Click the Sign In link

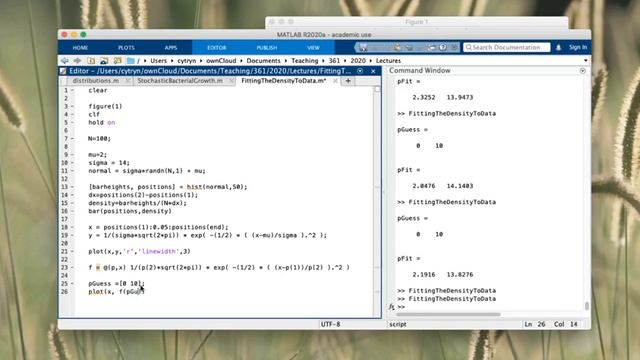[578, 47]
